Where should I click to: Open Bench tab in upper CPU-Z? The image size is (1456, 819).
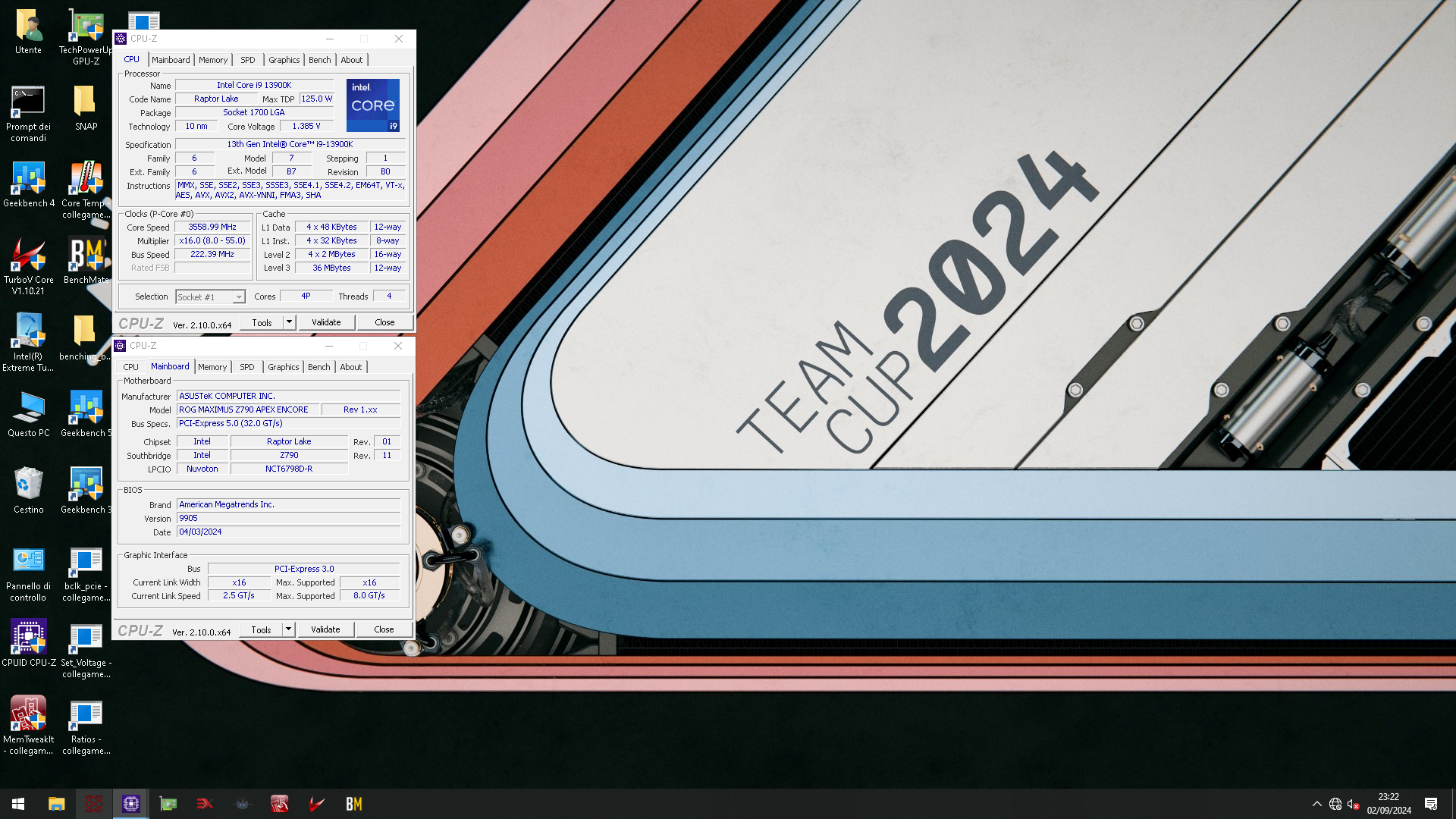coord(320,60)
